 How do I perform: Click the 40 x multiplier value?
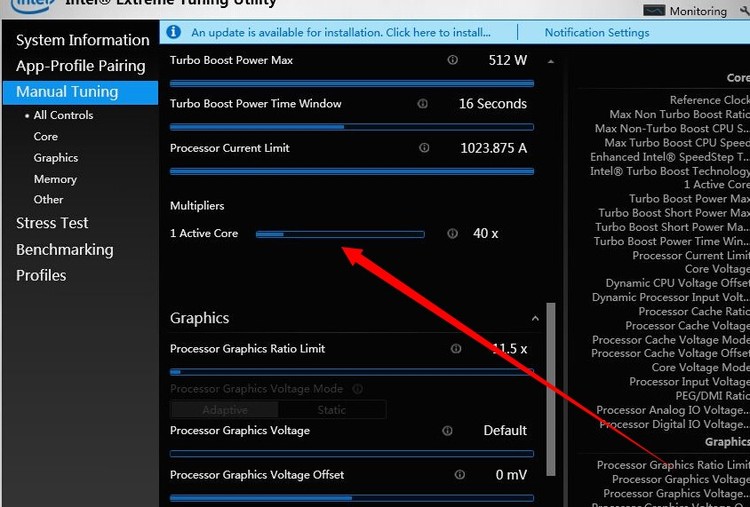pos(485,233)
